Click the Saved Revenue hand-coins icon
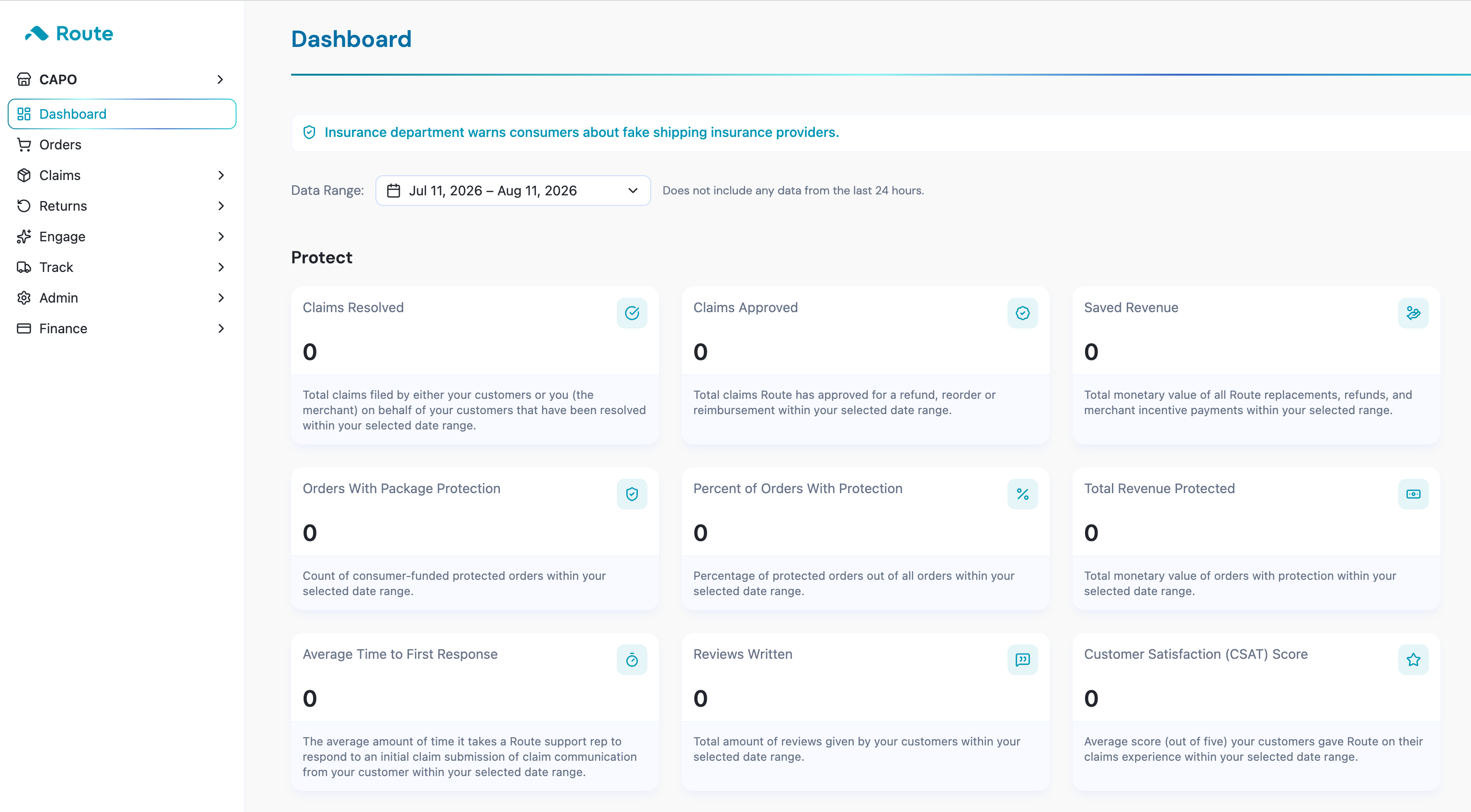The image size is (1471, 812). [x=1413, y=313]
